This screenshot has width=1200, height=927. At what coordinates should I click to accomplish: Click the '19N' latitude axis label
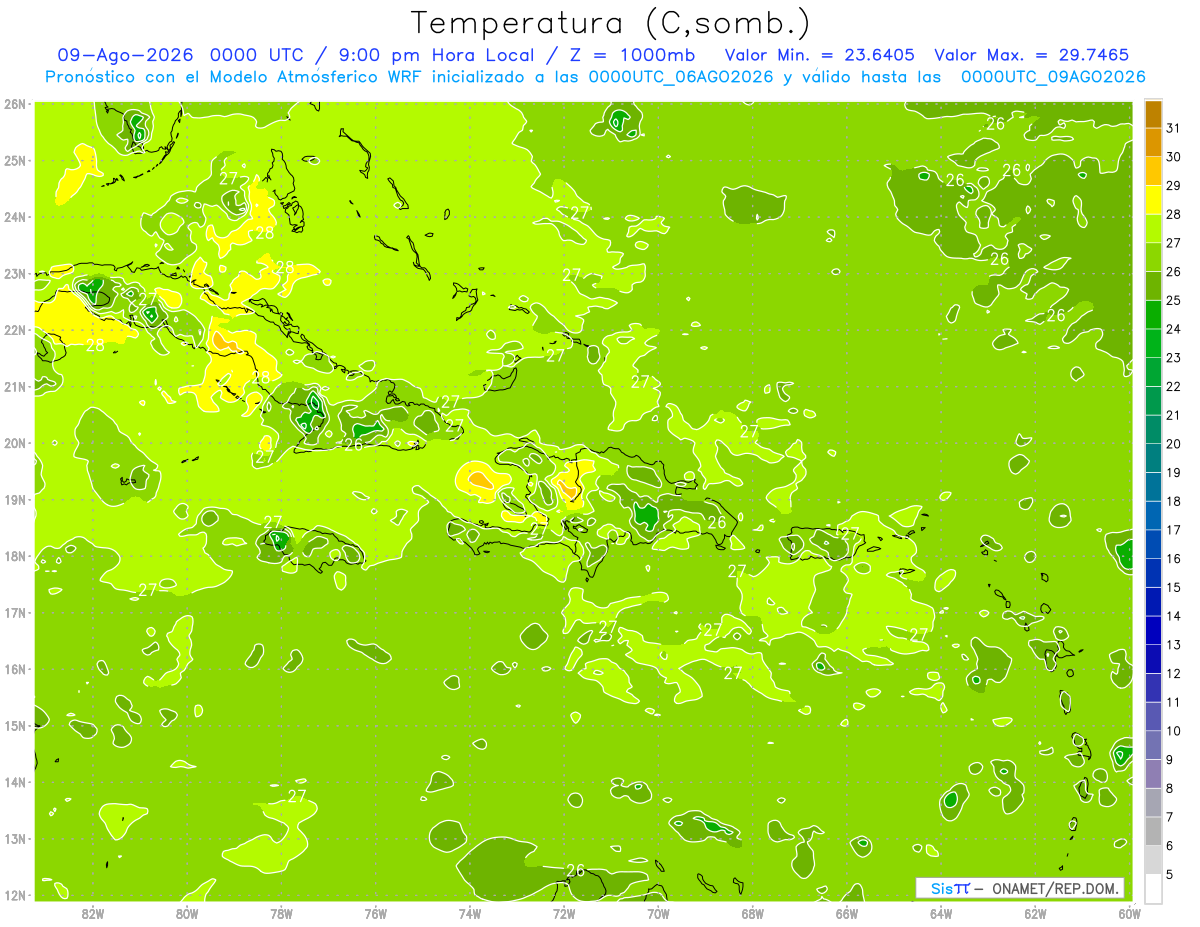(14, 499)
